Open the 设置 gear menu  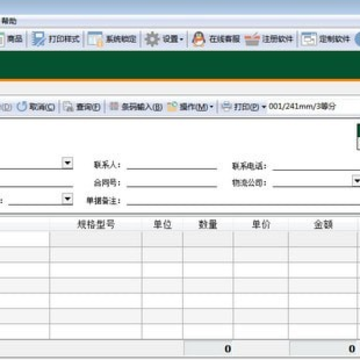click(164, 39)
